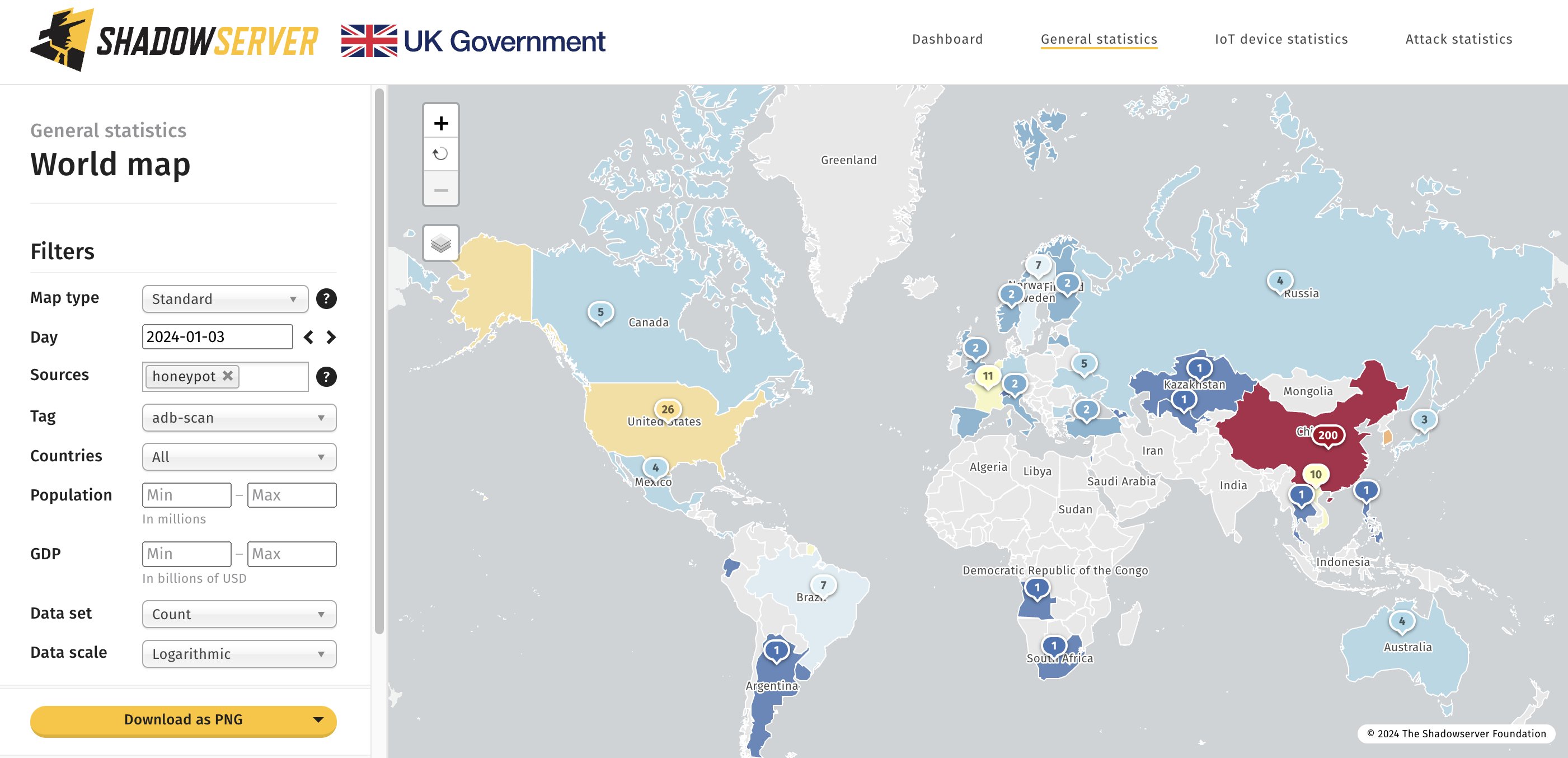Go to the previous day

308,338
